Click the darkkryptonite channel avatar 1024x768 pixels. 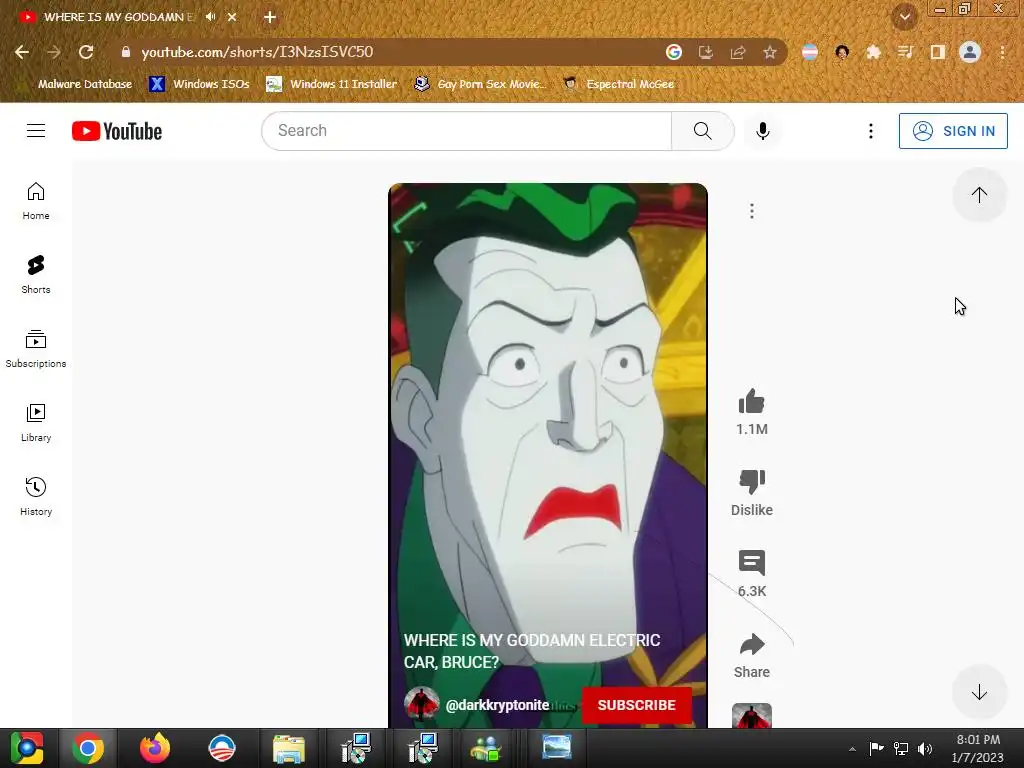pyautogui.click(x=421, y=705)
